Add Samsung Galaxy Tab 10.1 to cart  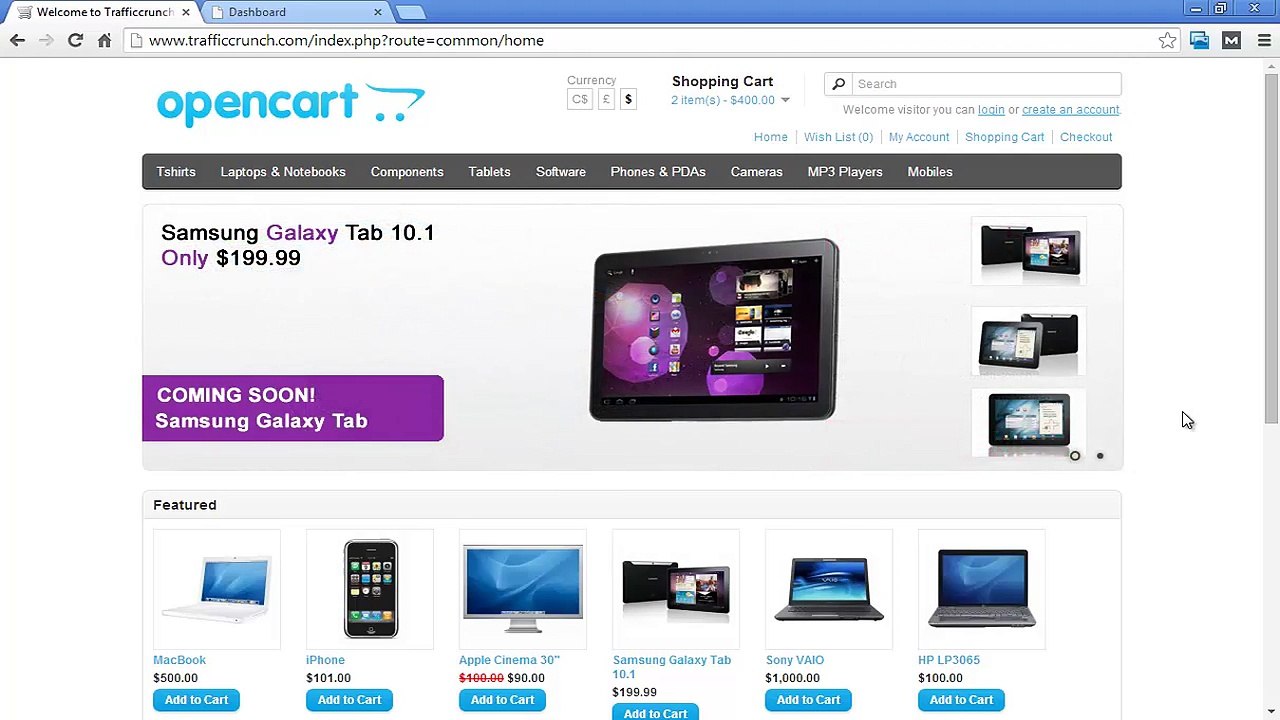coord(655,713)
